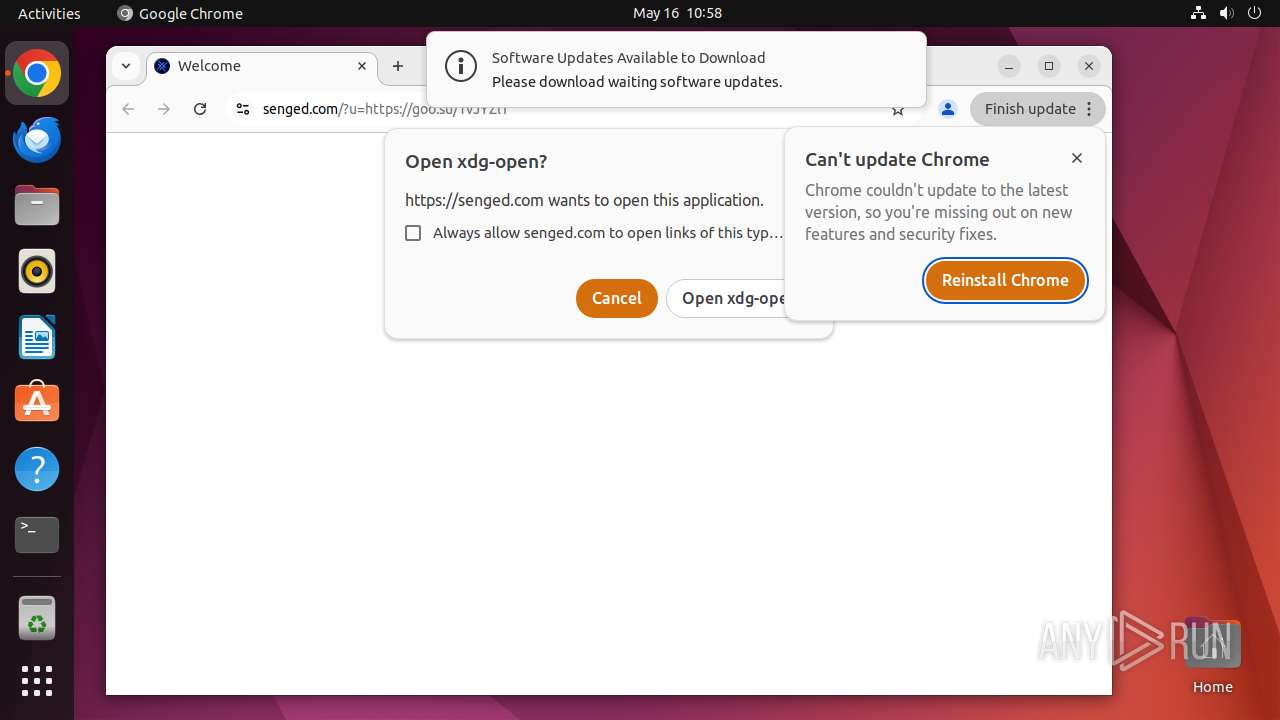The width and height of the screenshot is (1280, 720).
Task: Bookmark this tab with star icon
Action: [x=898, y=110]
